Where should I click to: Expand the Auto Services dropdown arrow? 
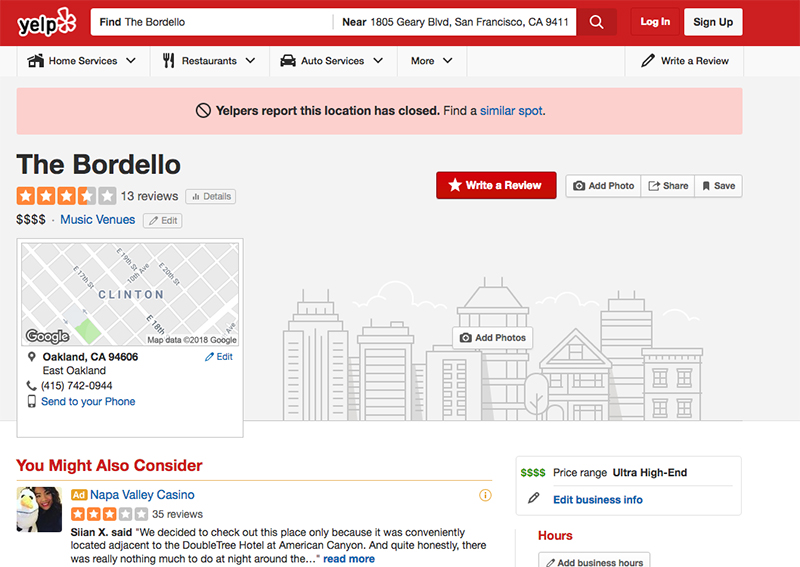[378, 61]
